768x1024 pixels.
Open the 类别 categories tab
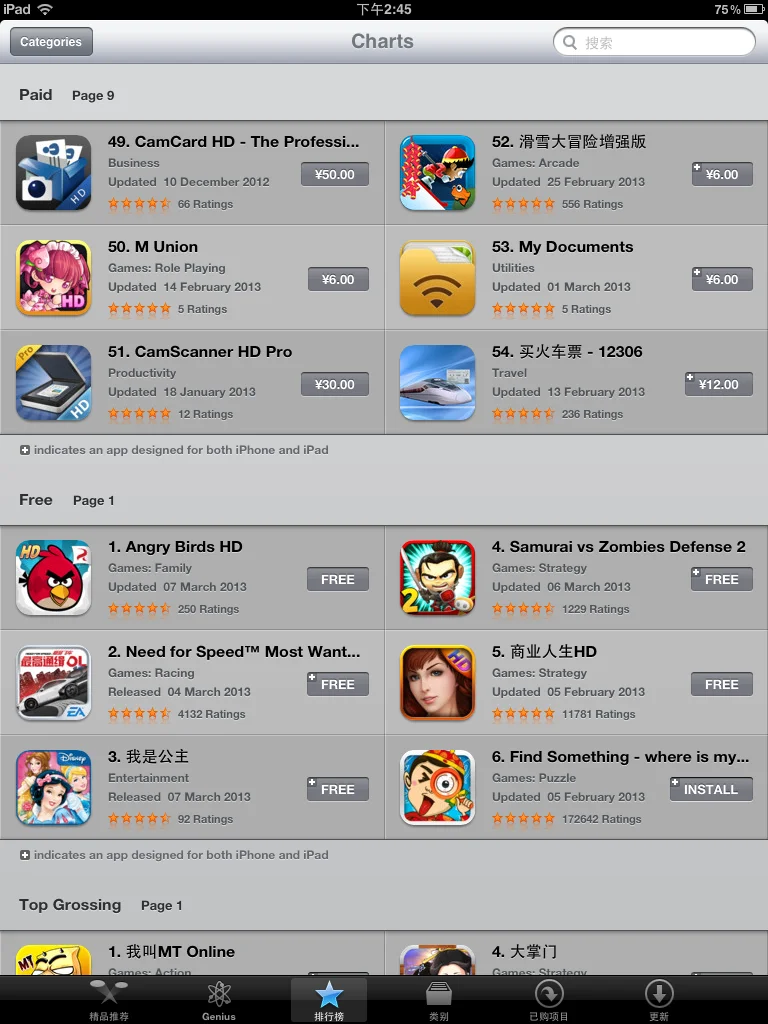tap(439, 1000)
